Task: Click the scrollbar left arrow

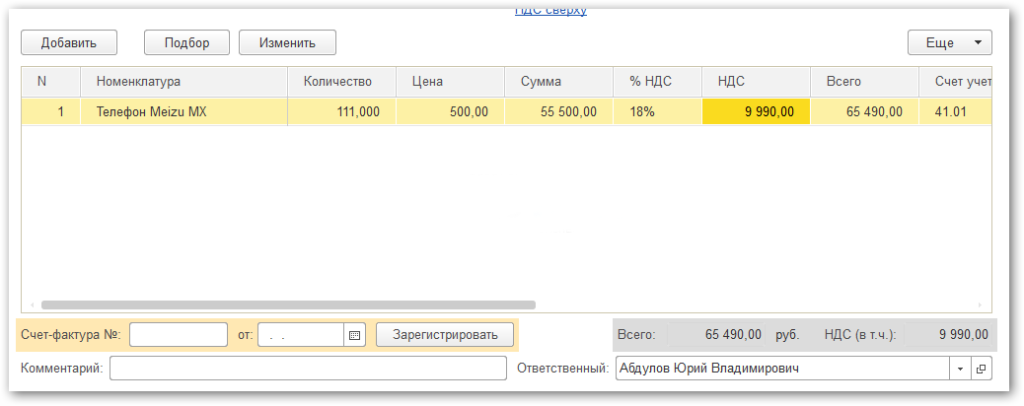Action: click(31, 305)
